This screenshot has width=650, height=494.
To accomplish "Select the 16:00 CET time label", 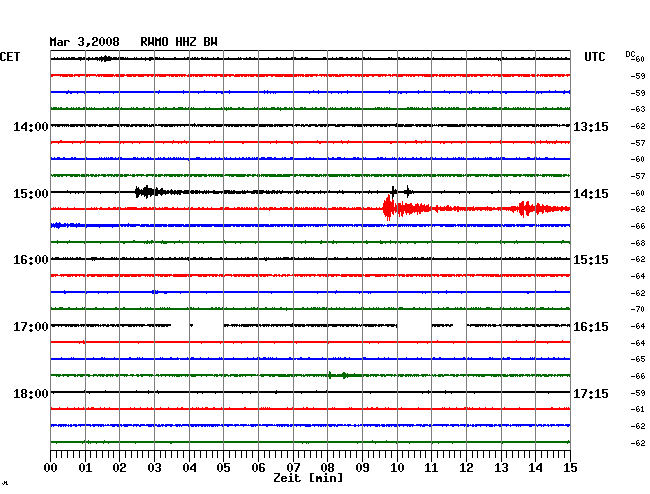I will pyautogui.click(x=31, y=260).
